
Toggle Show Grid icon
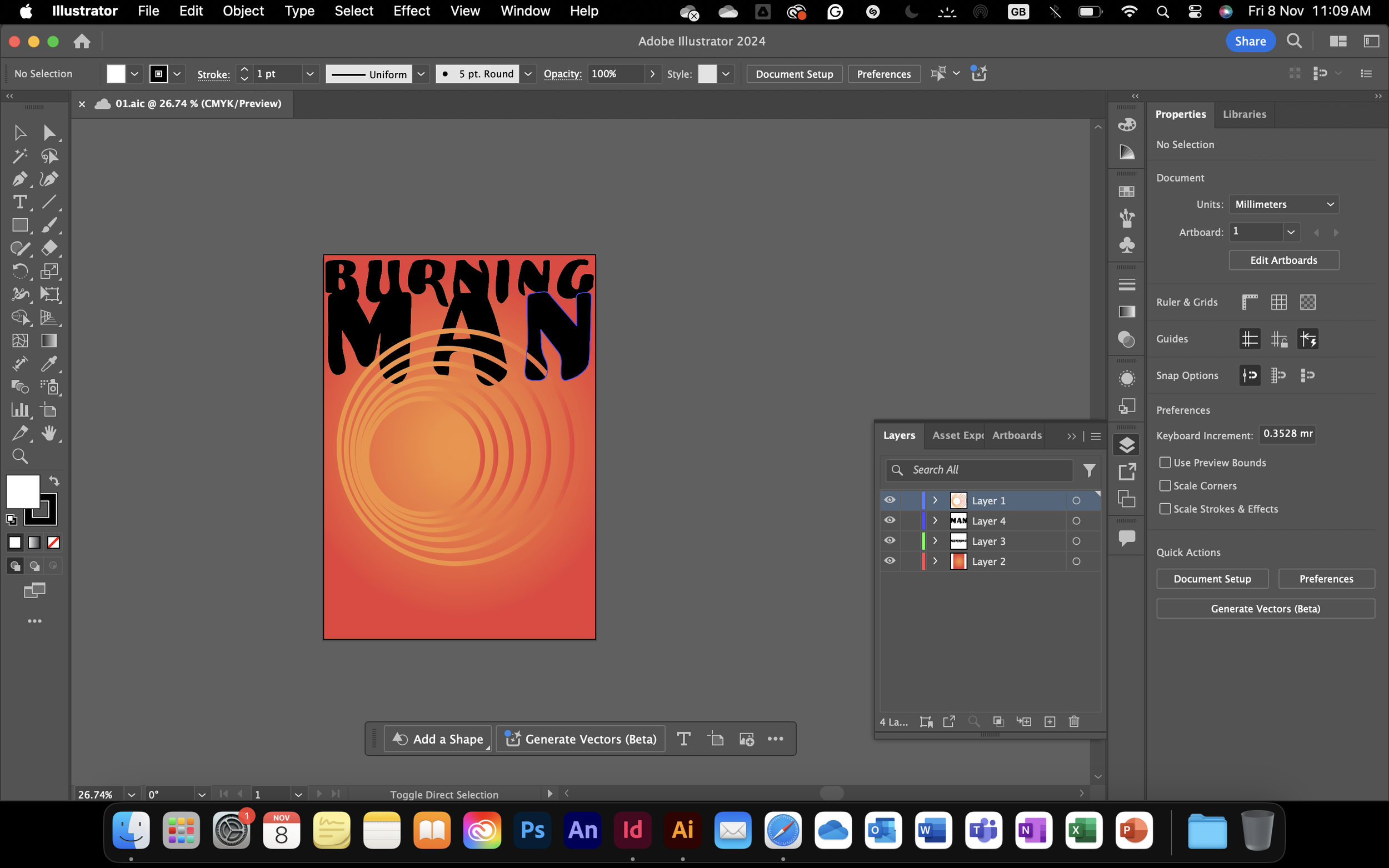pyautogui.click(x=1279, y=302)
